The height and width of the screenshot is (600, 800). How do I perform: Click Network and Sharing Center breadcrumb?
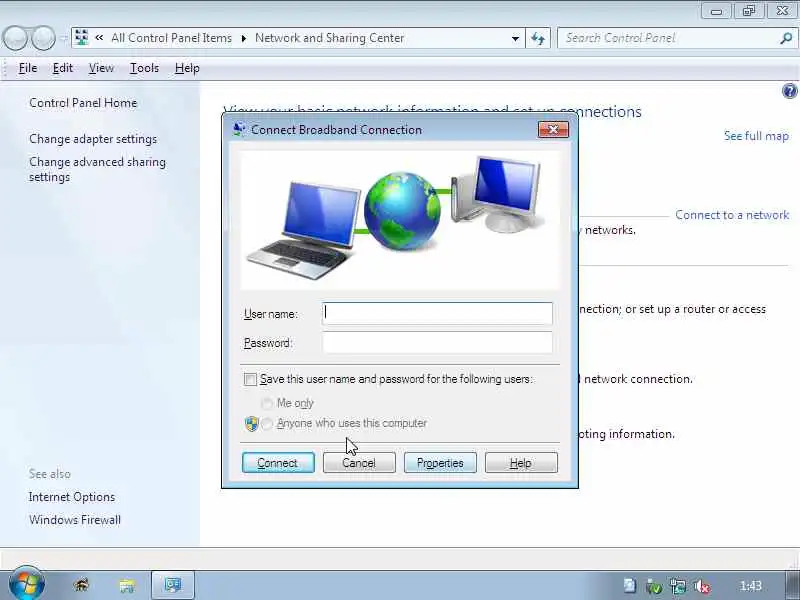click(330, 38)
